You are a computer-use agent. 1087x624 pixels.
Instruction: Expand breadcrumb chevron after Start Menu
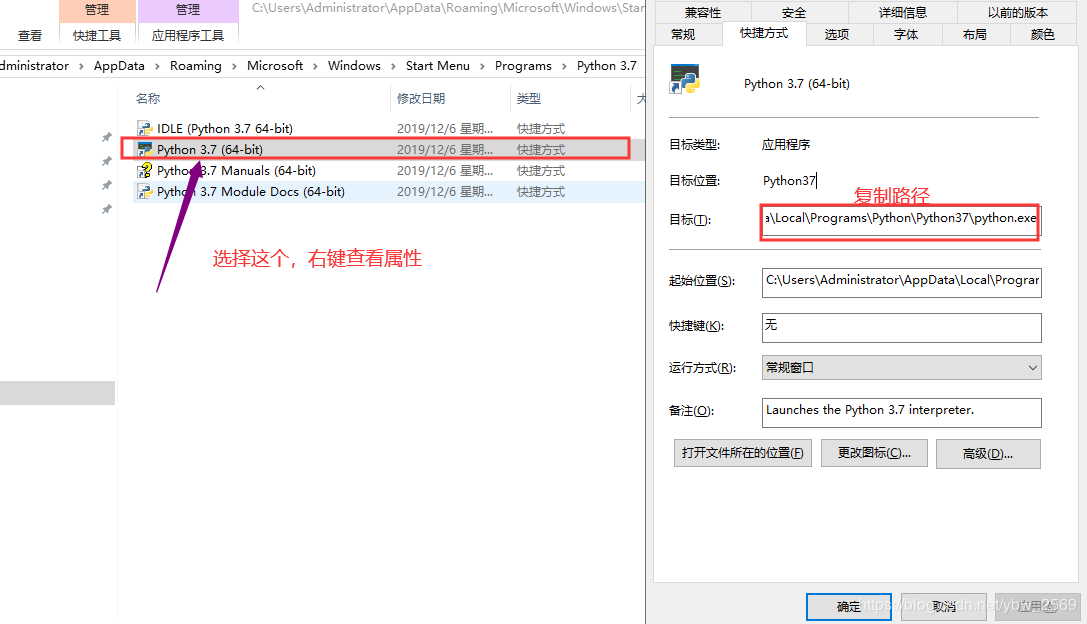(x=482, y=66)
